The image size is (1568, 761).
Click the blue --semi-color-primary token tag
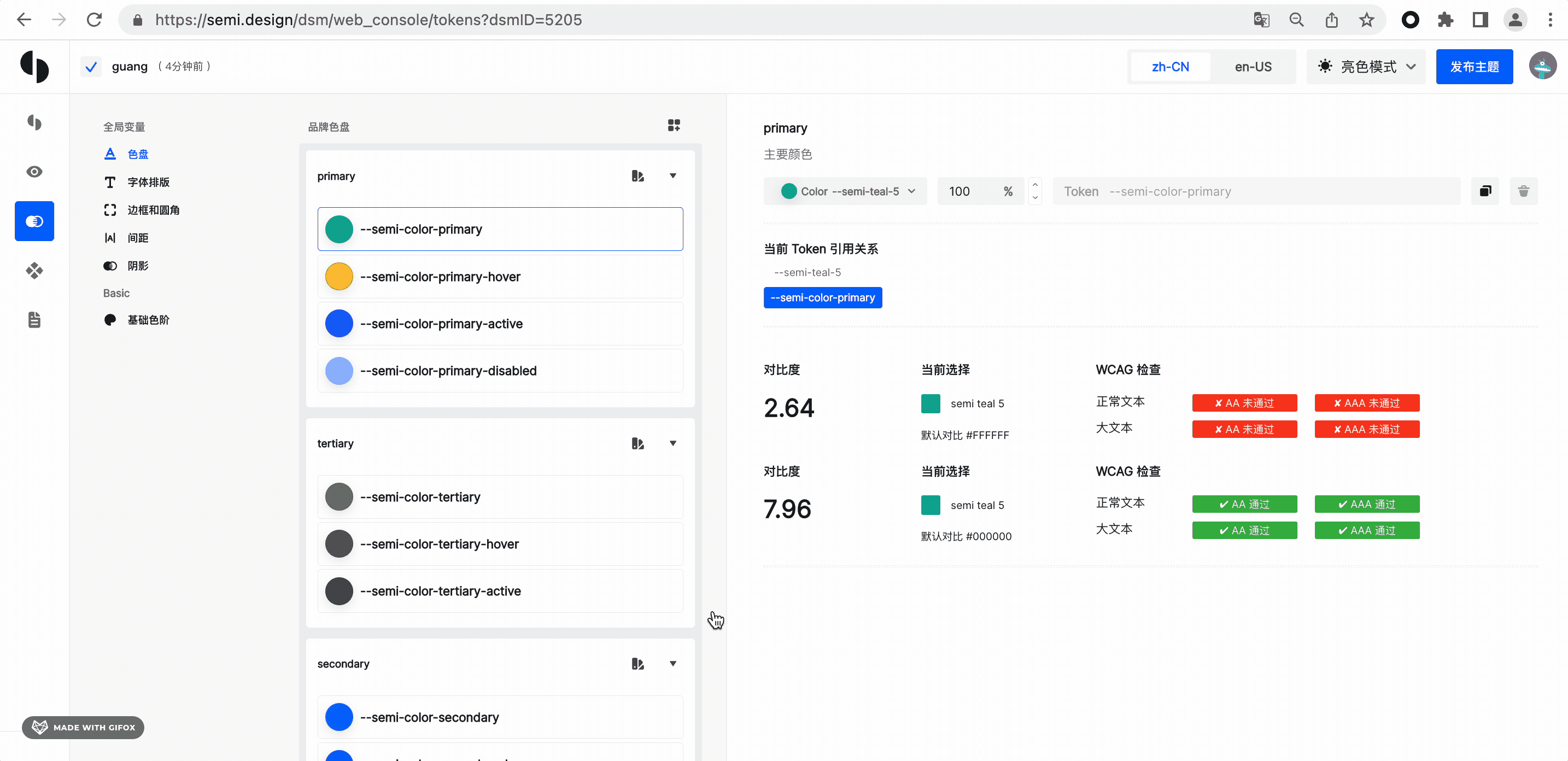(822, 298)
